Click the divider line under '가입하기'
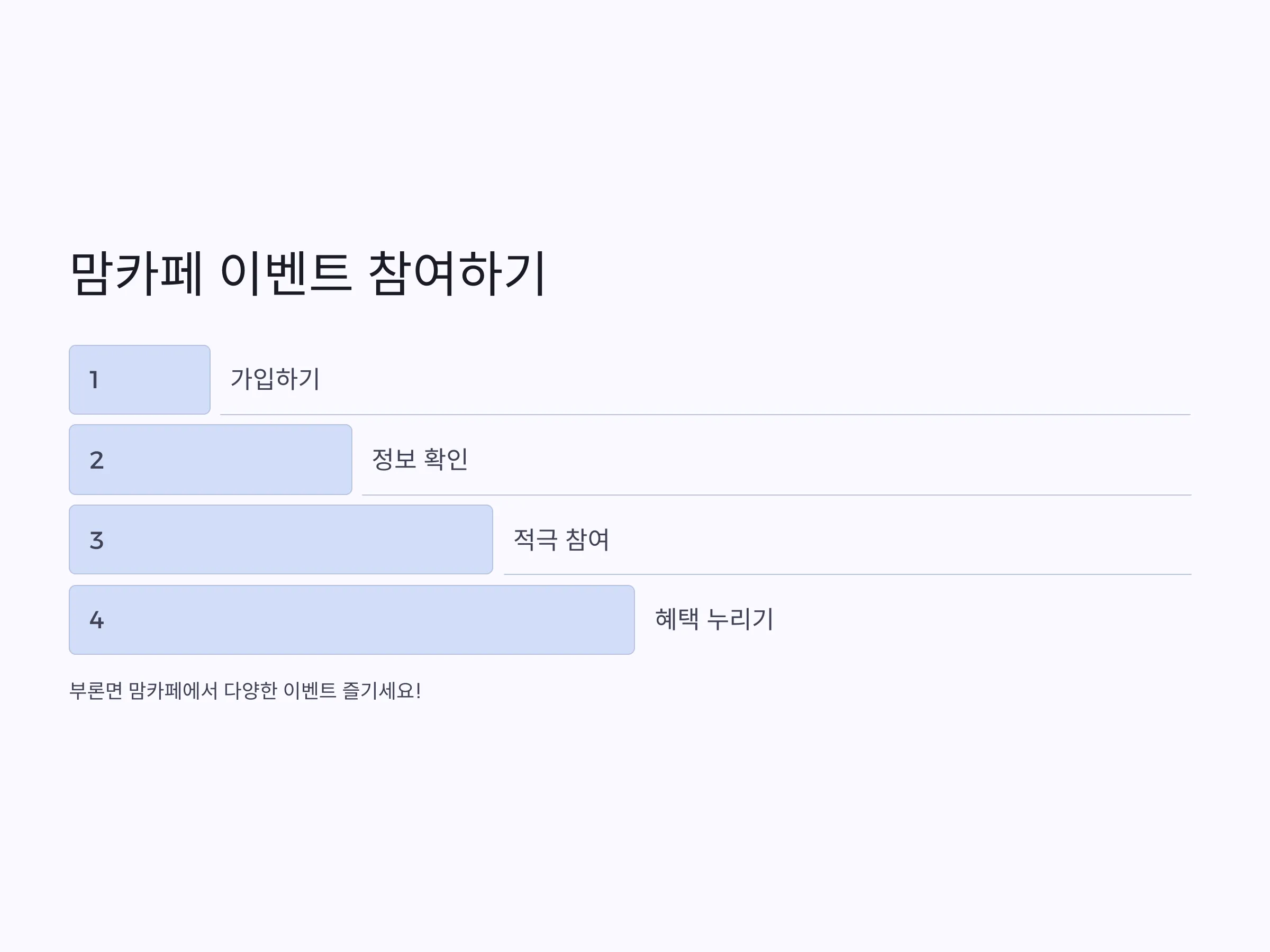The width and height of the screenshot is (1270, 952). click(705, 414)
